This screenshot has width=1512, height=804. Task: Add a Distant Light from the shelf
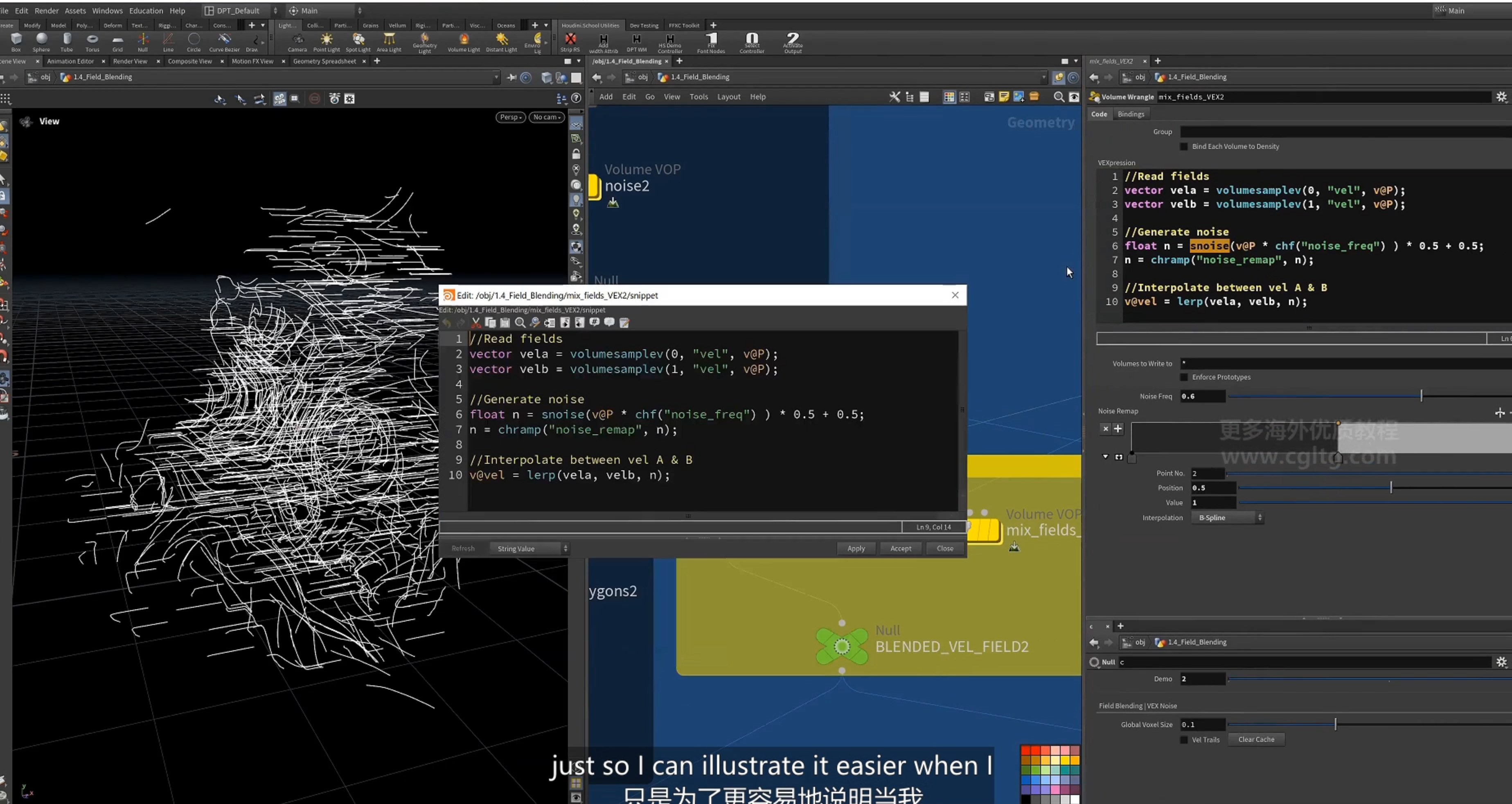(501, 42)
